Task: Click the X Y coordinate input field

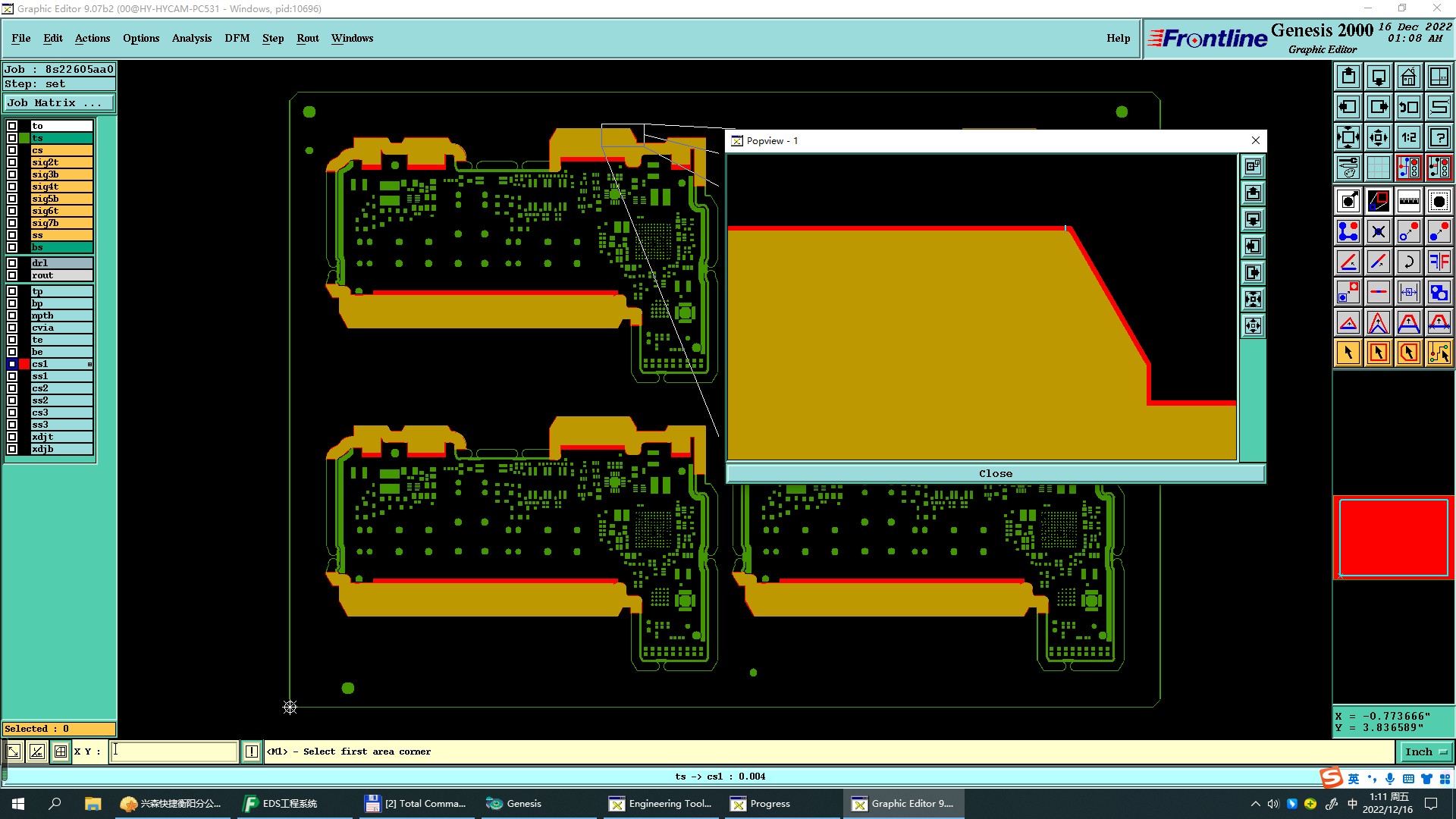Action: (x=174, y=752)
